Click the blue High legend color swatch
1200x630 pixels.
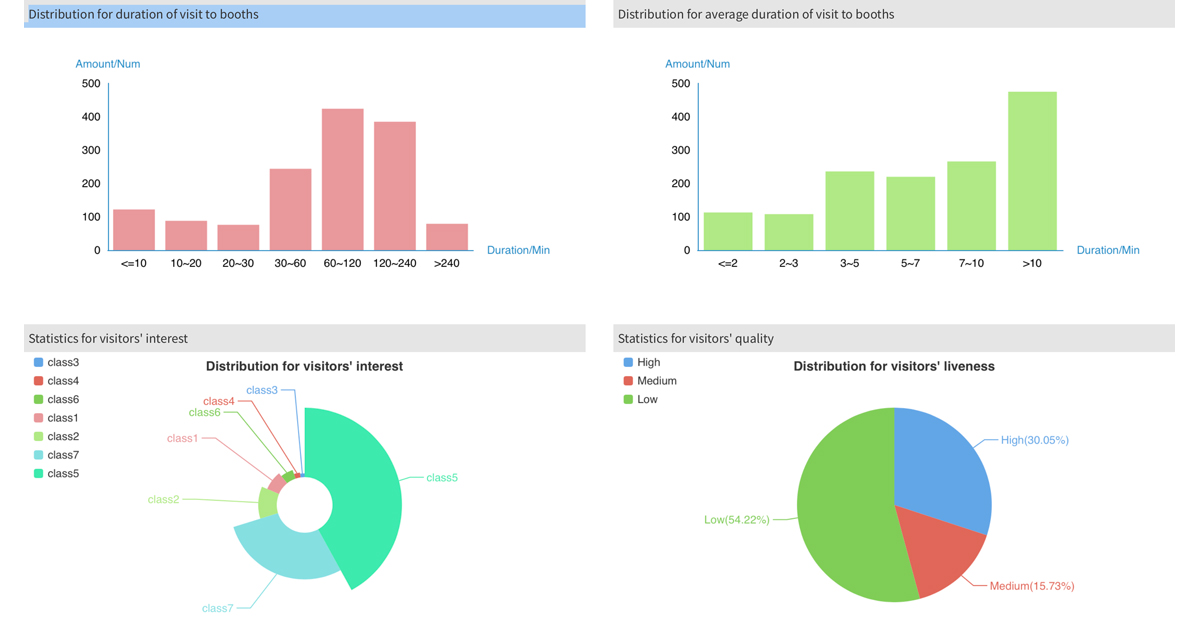click(x=628, y=363)
